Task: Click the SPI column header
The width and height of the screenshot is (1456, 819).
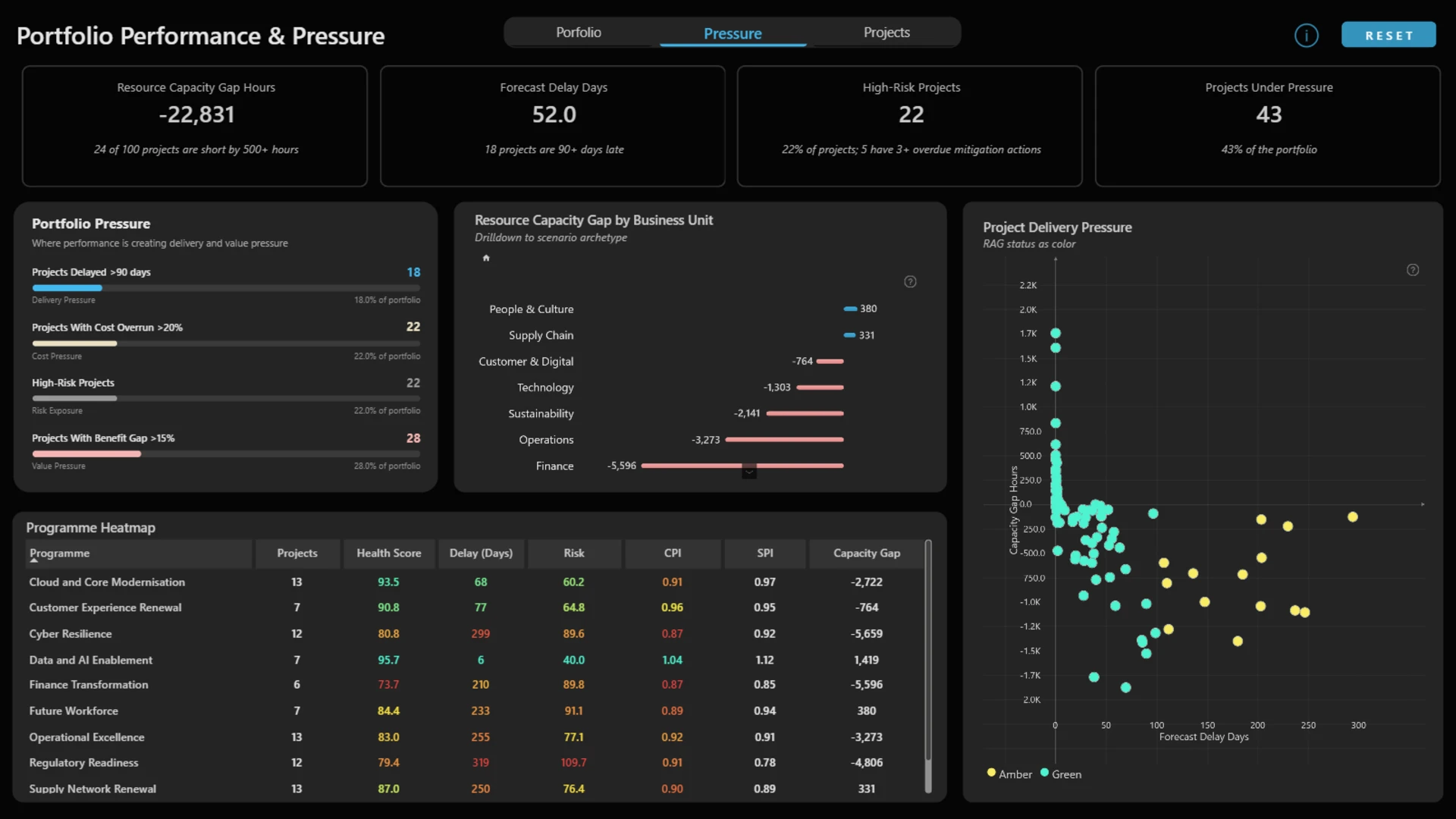Action: (765, 554)
